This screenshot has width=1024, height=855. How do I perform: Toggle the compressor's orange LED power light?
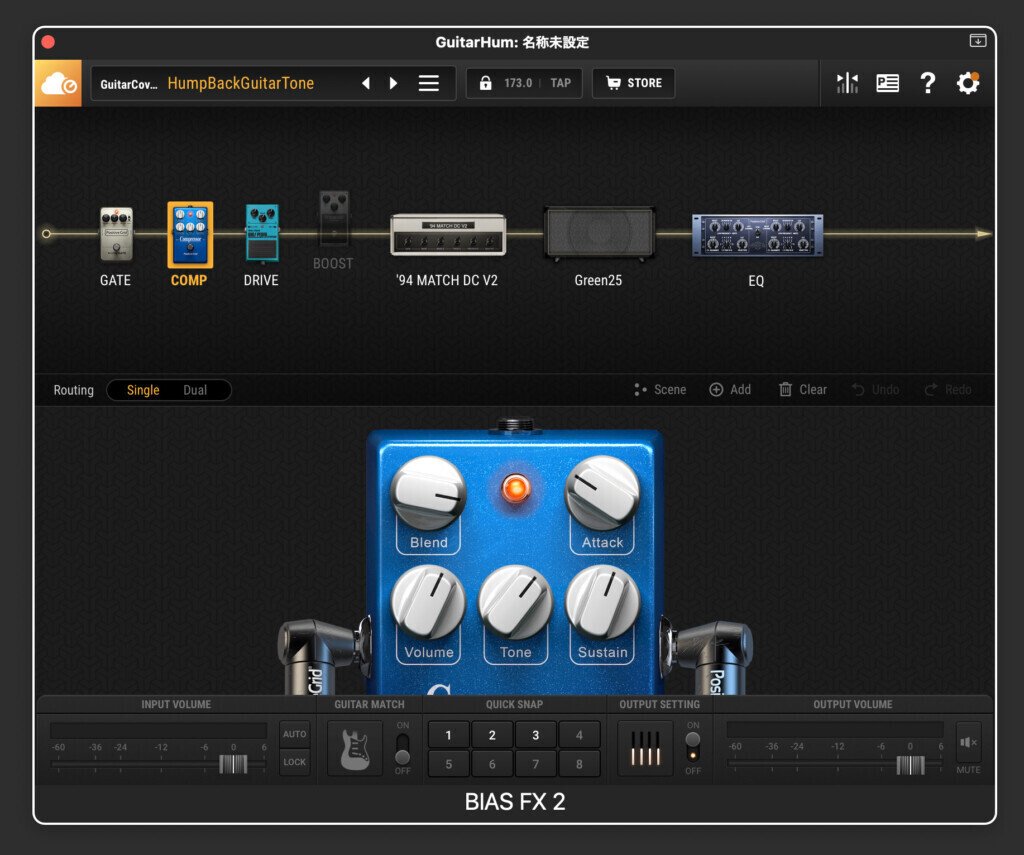pyautogui.click(x=515, y=488)
